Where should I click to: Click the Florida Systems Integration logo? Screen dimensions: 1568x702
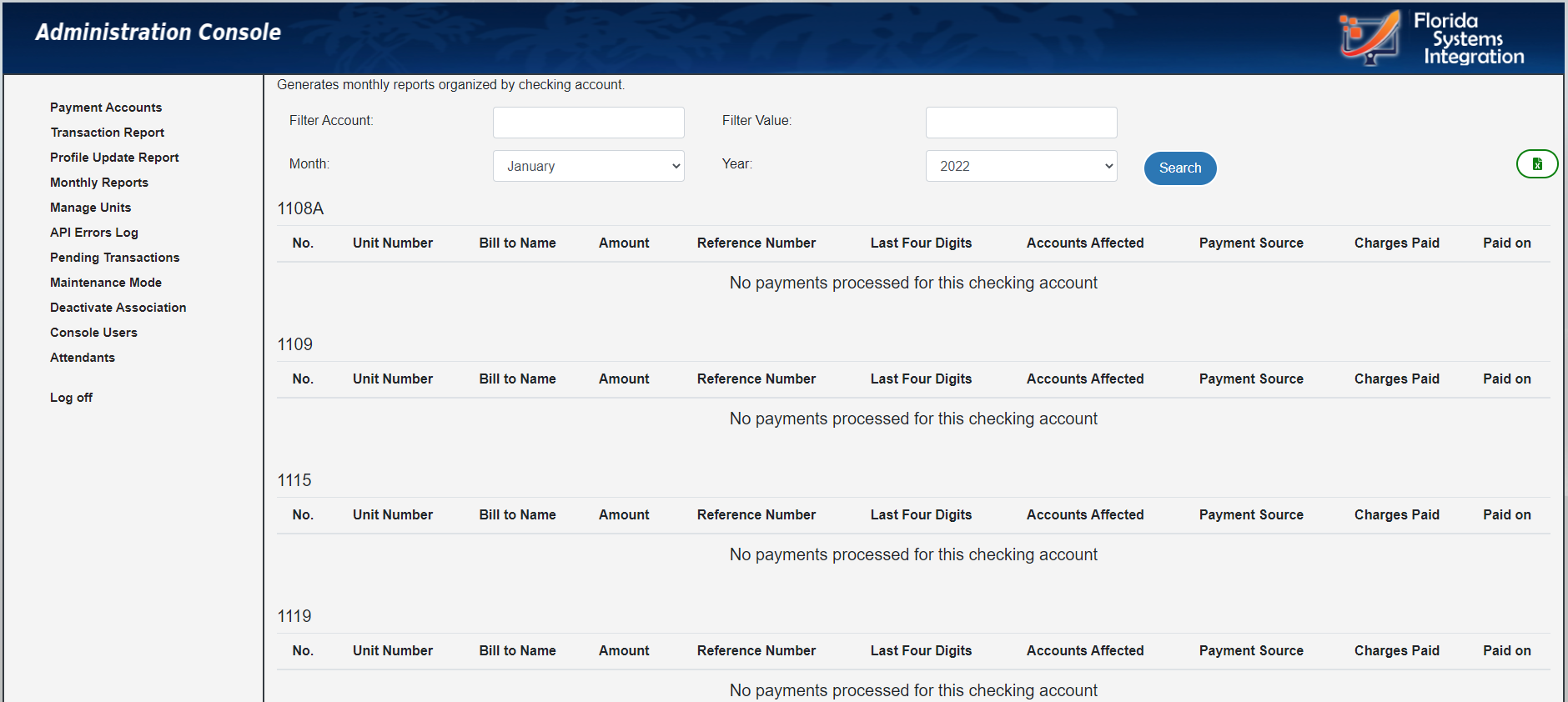click(1431, 38)
